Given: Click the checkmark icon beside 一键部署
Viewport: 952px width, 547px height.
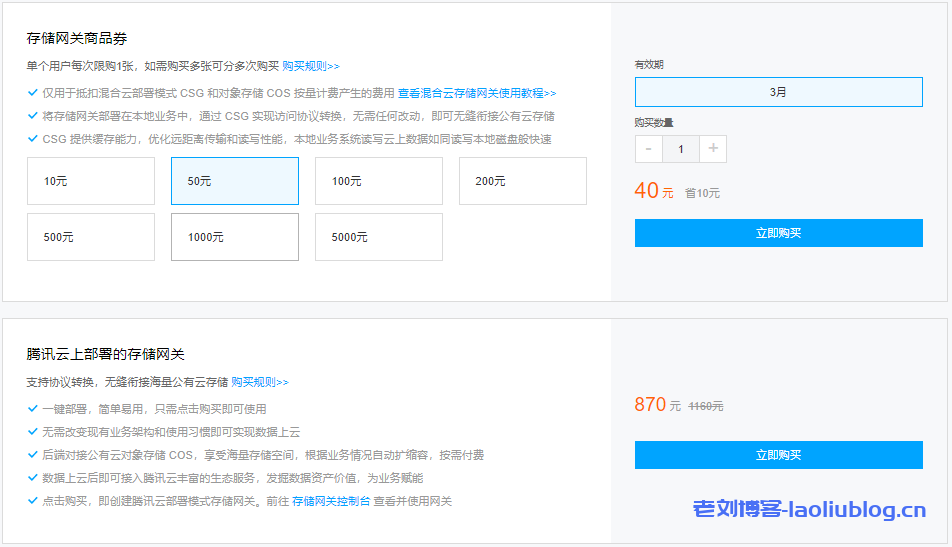Looking at the screenshot, I should (x=33, y=409).
